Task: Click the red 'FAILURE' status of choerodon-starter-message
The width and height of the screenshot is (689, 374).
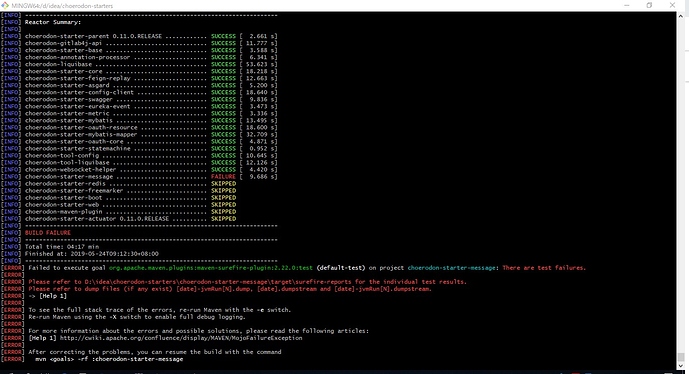Action: (x=223, y=177)
